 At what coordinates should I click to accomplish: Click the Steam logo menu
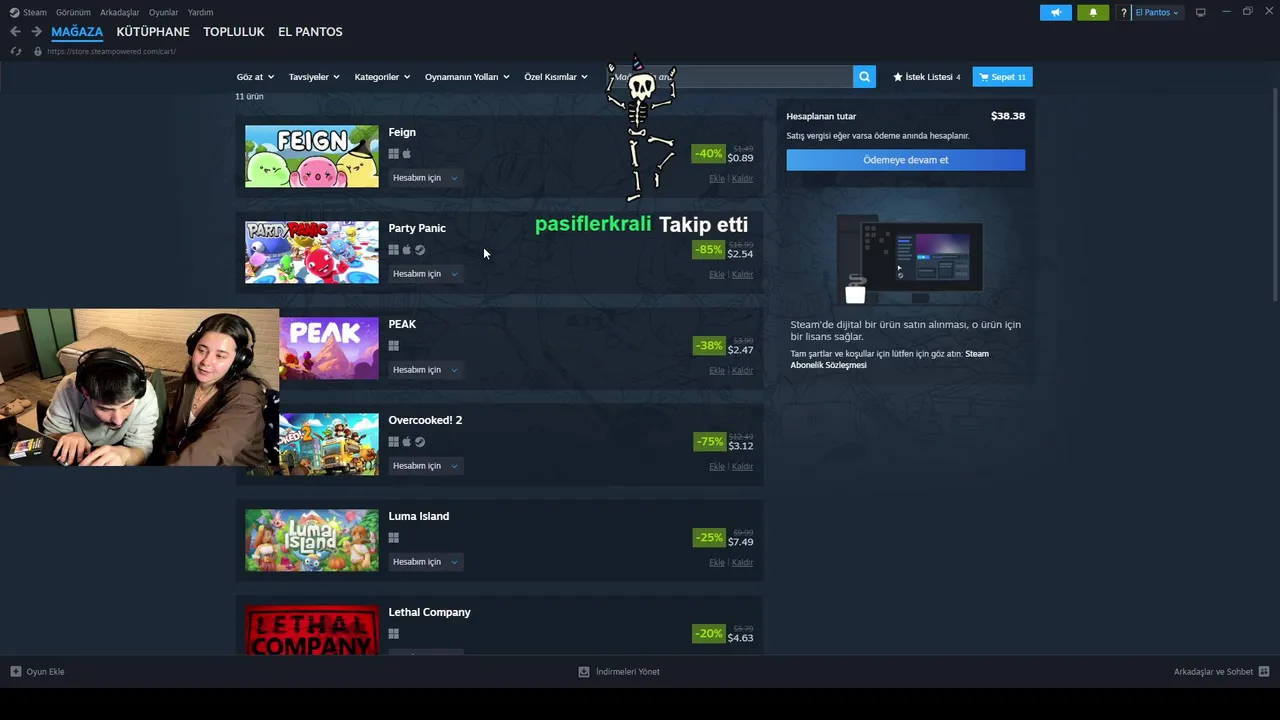(28, 13)
